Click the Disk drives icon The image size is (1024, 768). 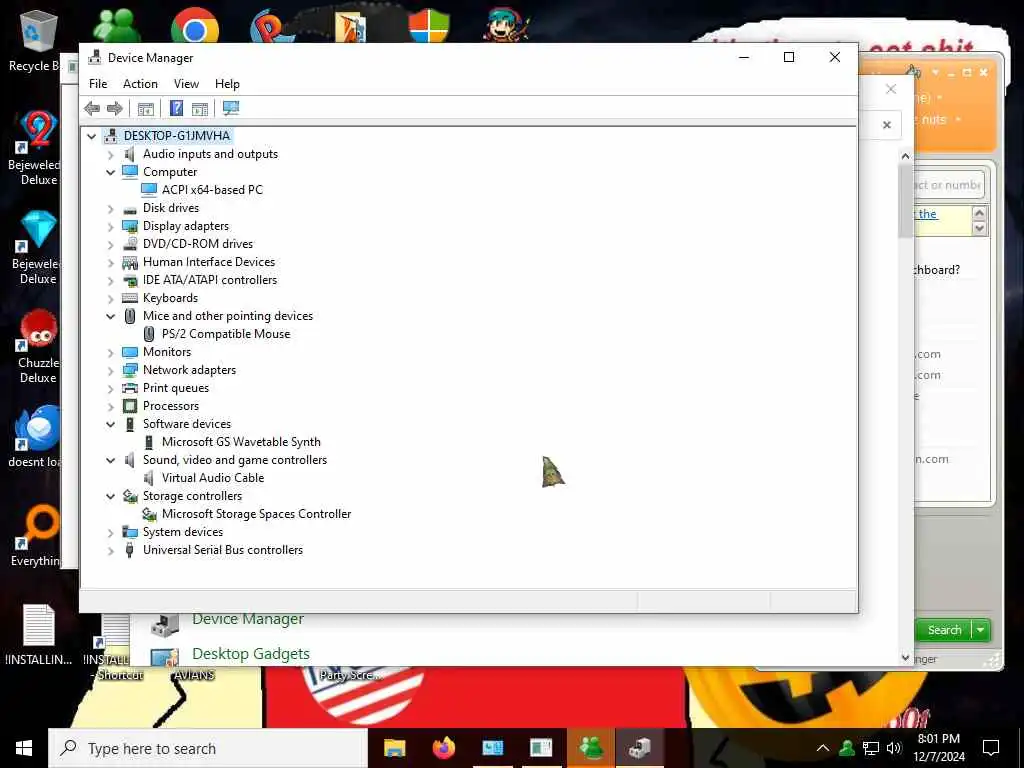pos(130,208)
